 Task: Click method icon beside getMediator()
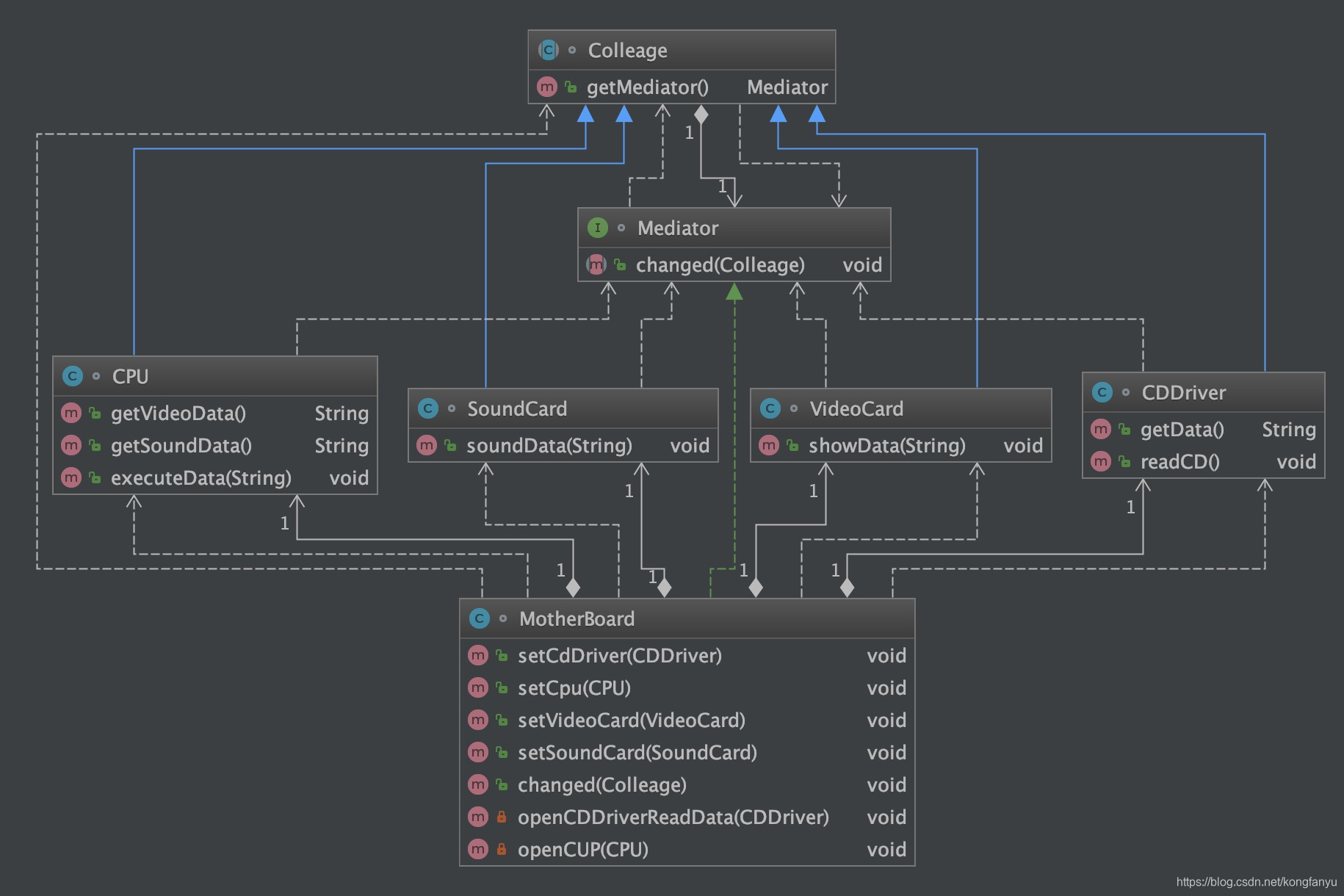pyautogui.click(x=546, y=87)
